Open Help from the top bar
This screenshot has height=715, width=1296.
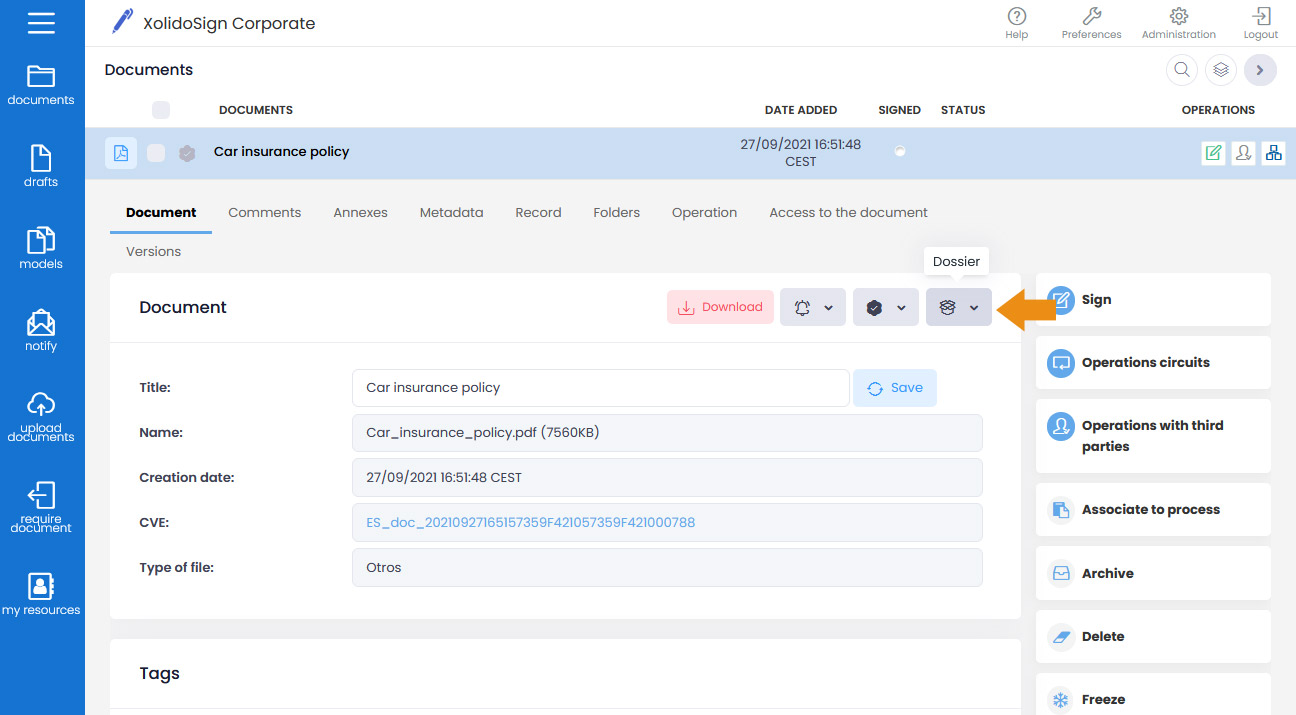[x=1017, y=23]
